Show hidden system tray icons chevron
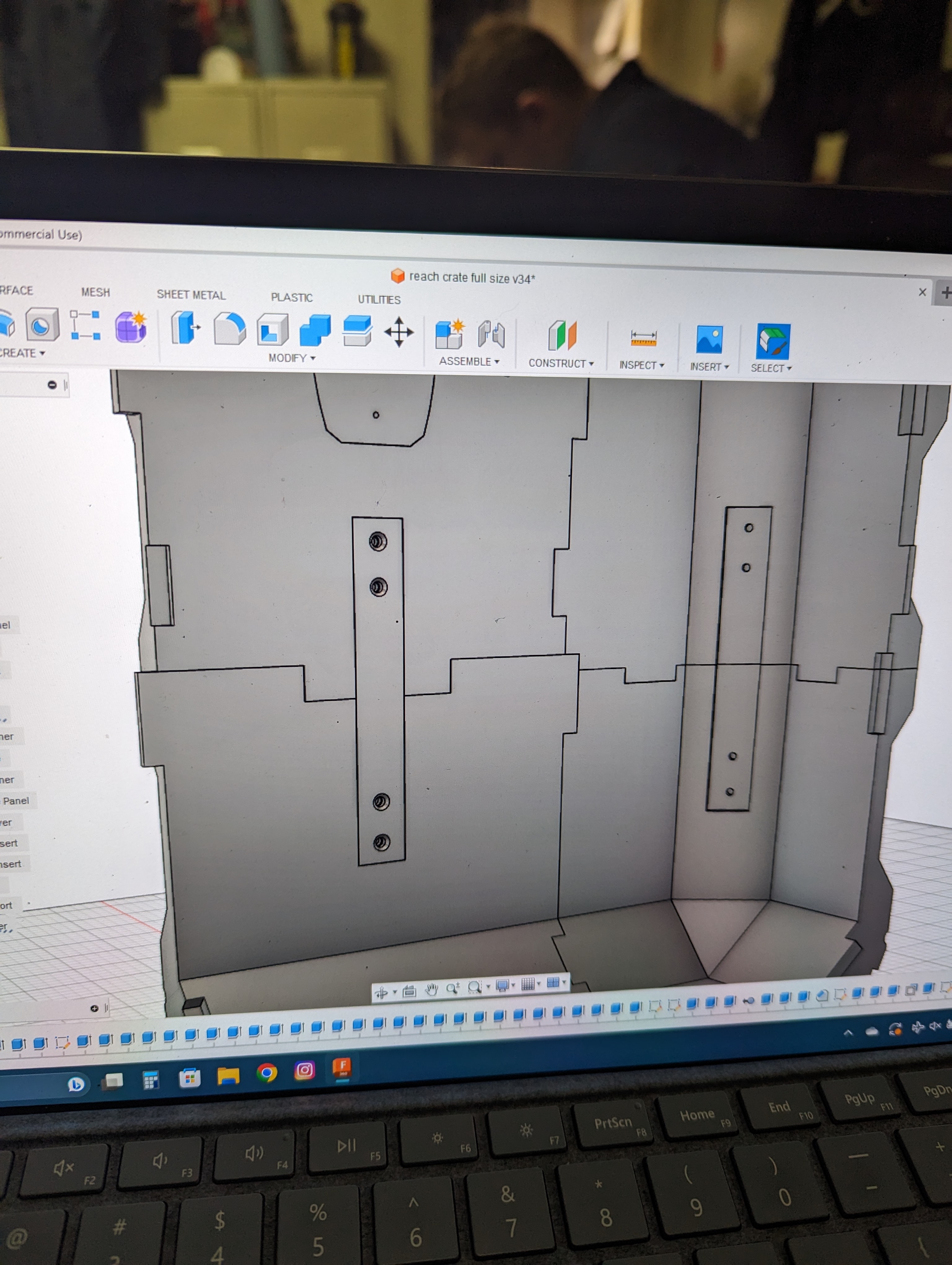This screenshot has width=952, height=1265. coord(848,1032)
